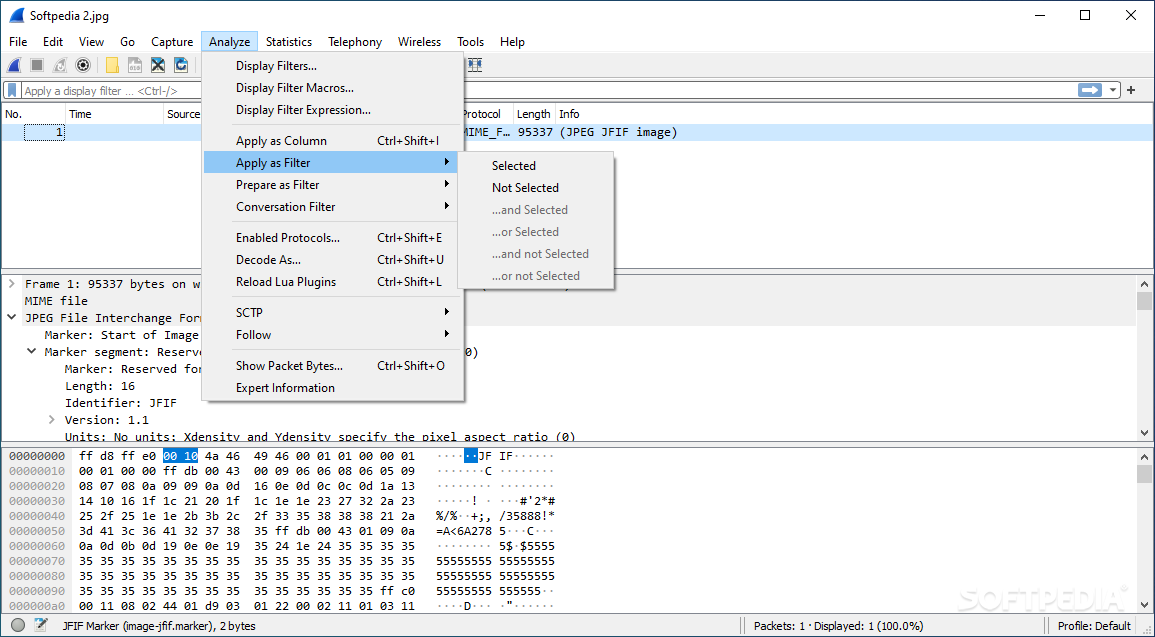
Task: Collapse JPEG File Interchange Format node
Action: pos(12,318)
